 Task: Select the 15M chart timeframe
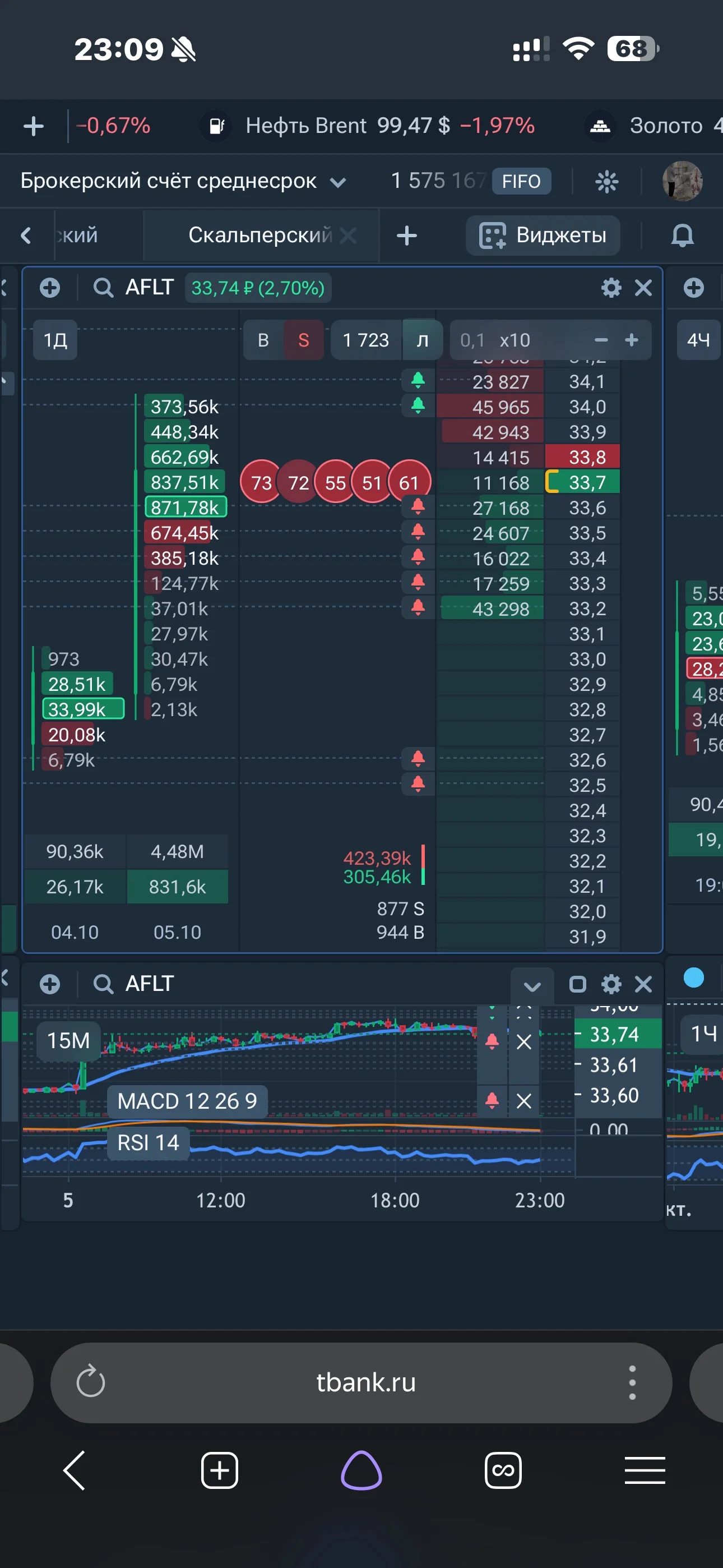(x=68, y=1041)
